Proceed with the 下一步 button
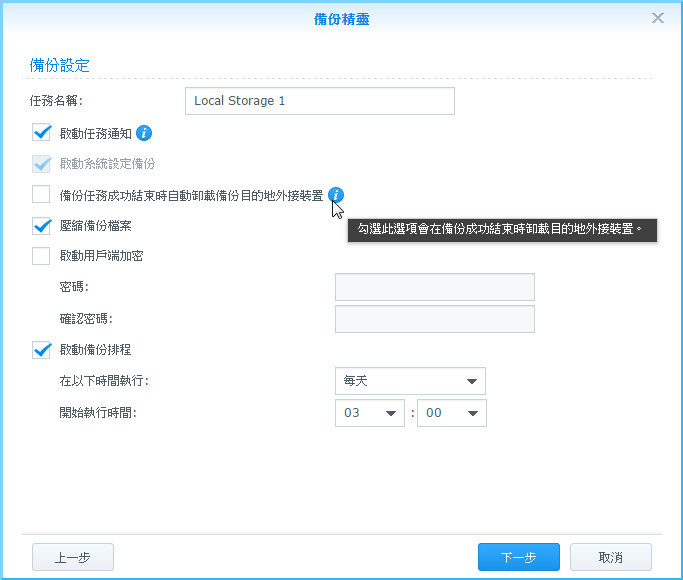 click(x=518, y=557)
